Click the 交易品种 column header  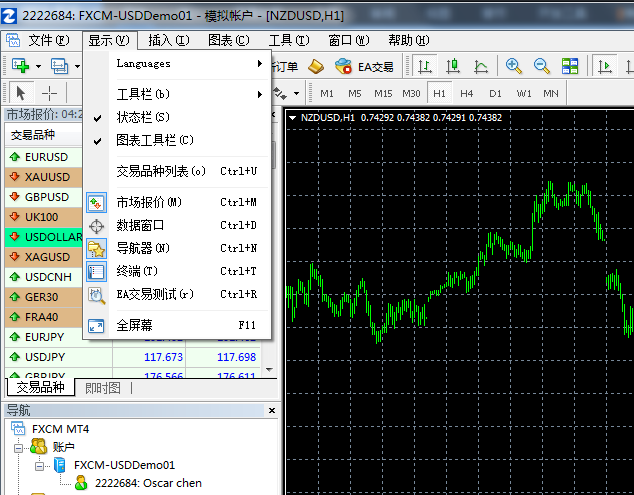pos(44,135)
